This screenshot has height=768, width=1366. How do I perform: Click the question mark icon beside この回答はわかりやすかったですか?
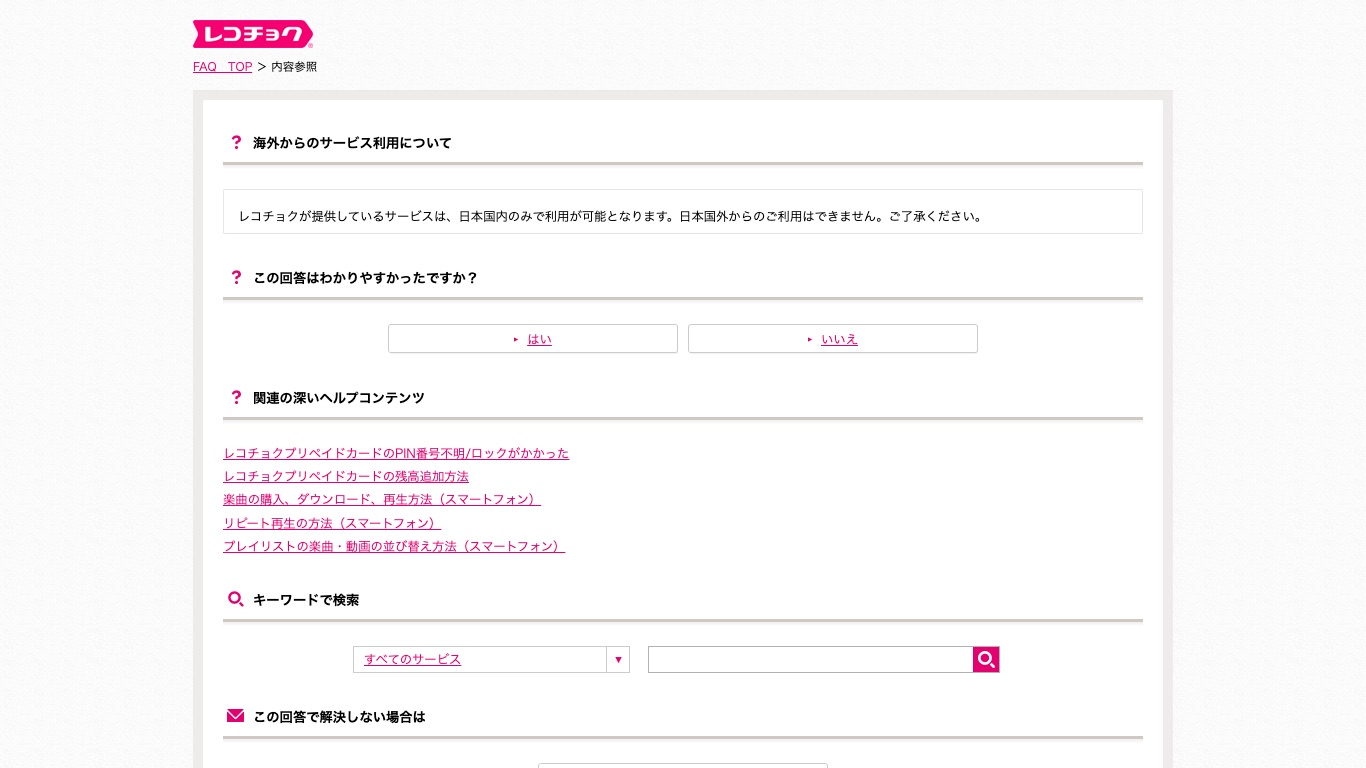tap(236, 278)
